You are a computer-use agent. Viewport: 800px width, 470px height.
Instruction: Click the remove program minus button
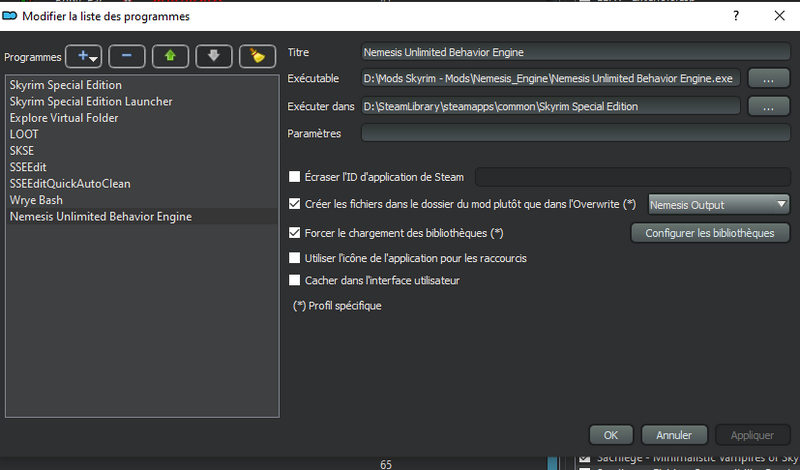tap(126, 57)
